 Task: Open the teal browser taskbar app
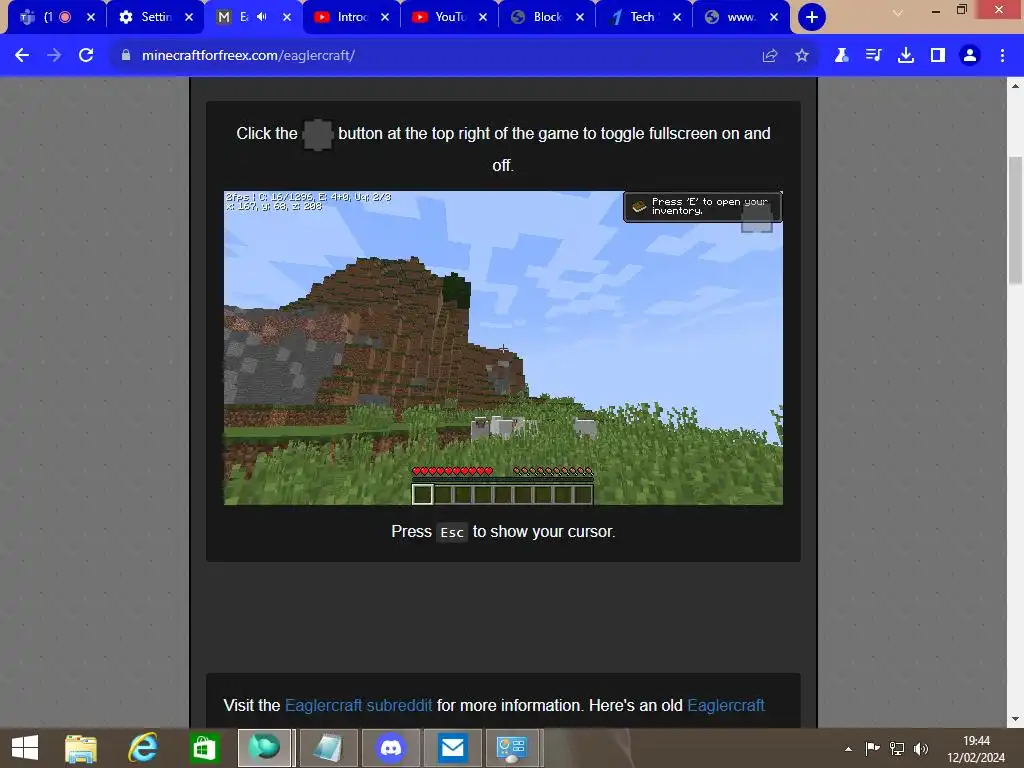pos(264,748)
